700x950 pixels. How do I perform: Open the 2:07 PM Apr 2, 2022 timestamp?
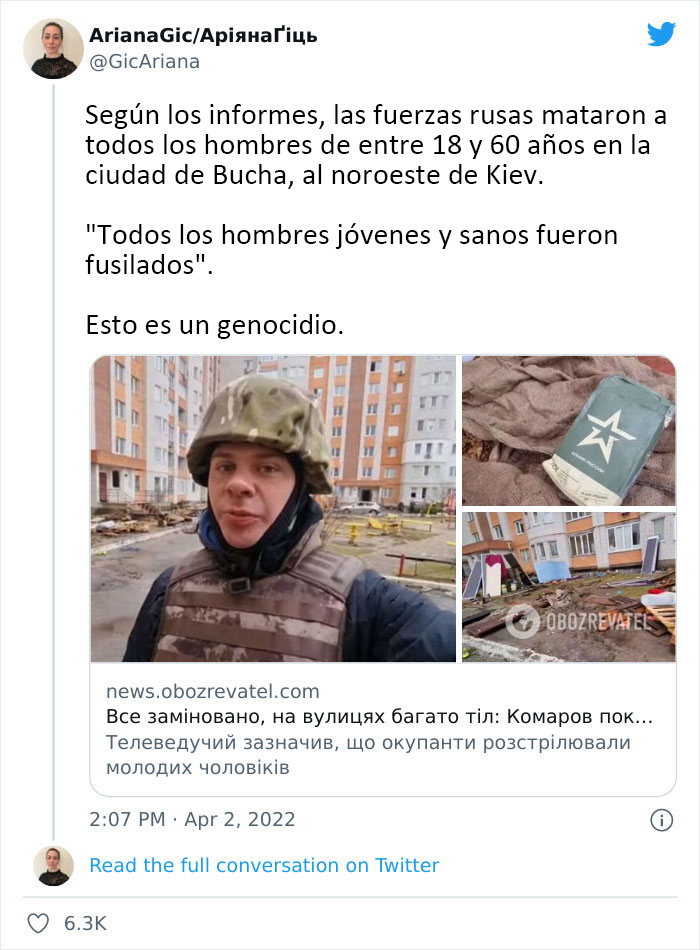192,819
